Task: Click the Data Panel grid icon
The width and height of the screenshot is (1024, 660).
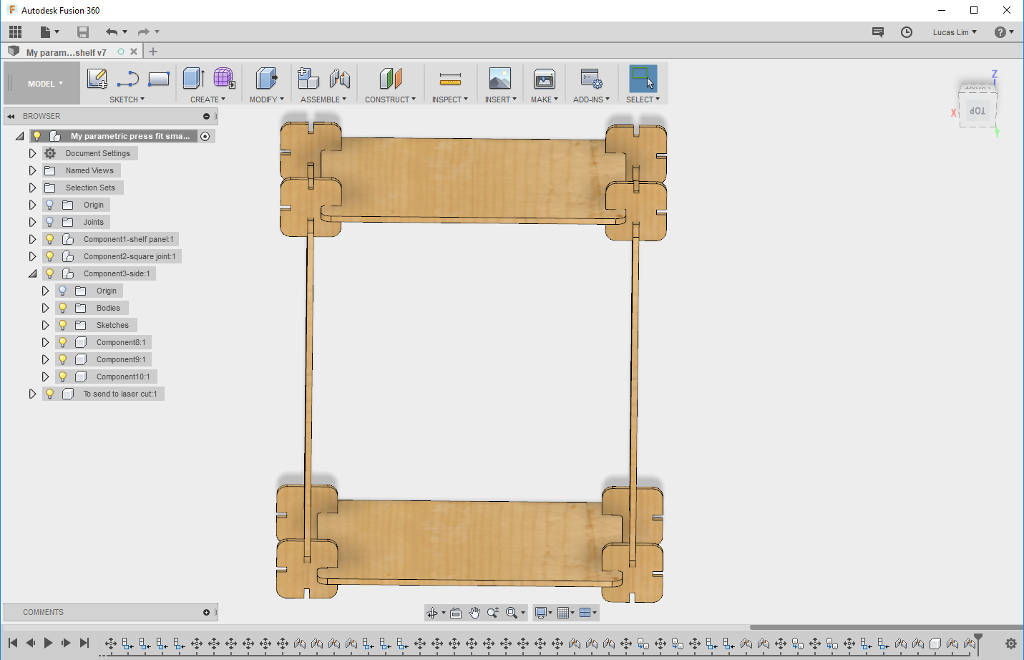Action: tap(15, 32)
